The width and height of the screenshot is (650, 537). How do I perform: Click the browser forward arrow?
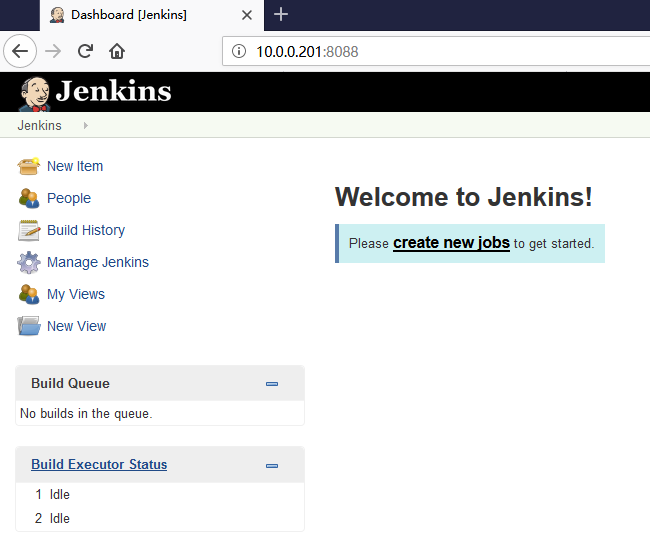53,51
